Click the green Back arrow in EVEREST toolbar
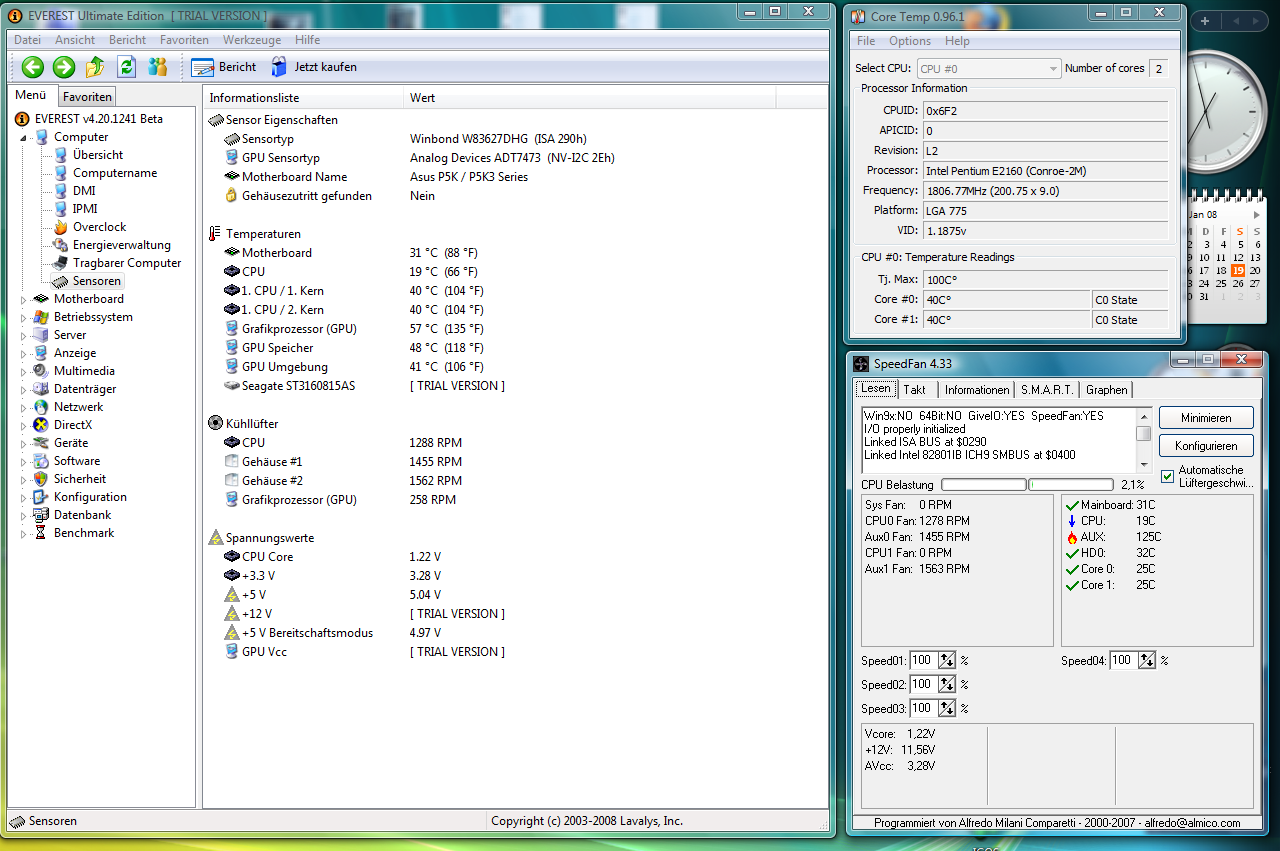 click(33, 67)
